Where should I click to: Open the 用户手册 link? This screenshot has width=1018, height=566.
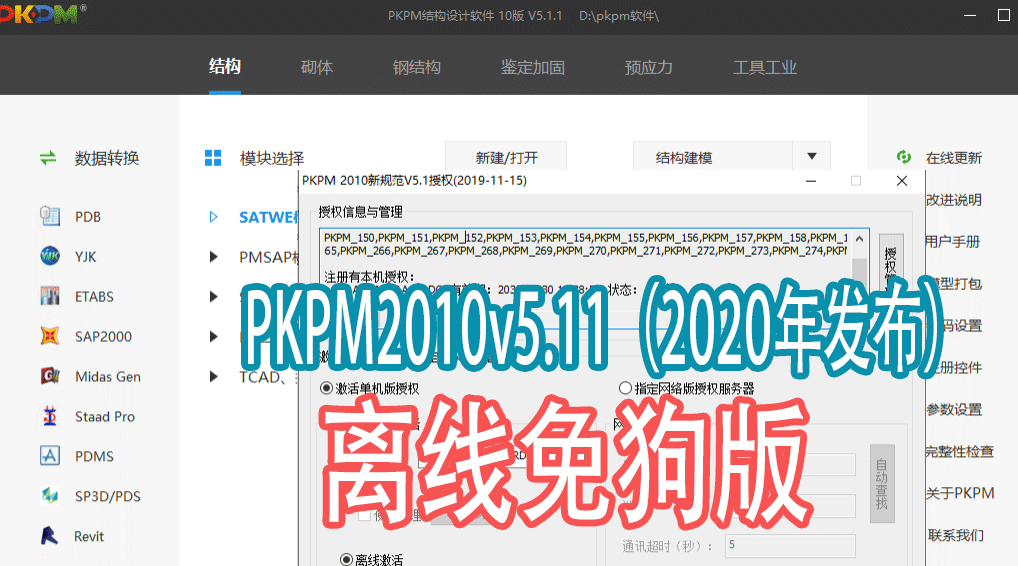pos(952,241)
